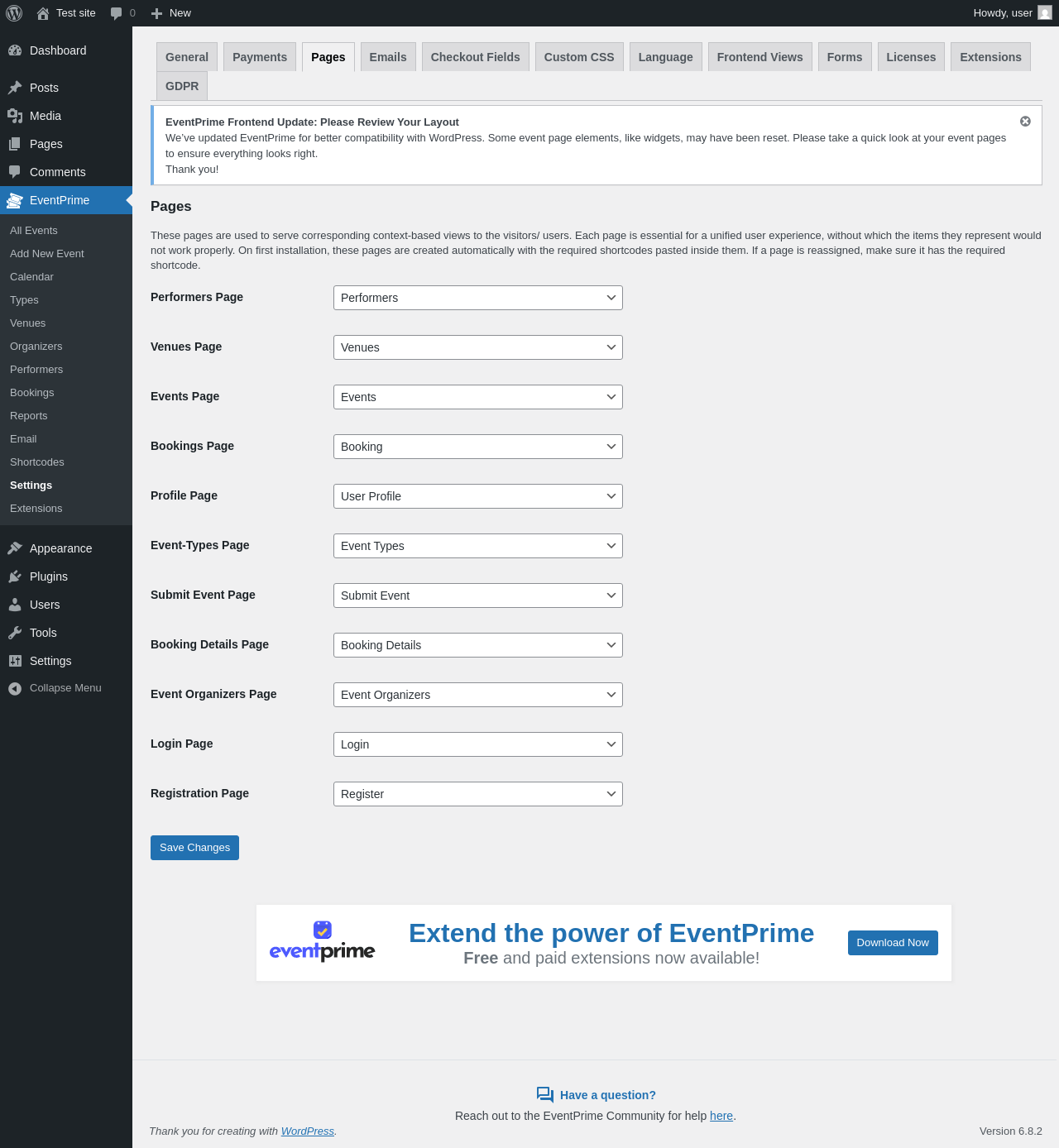Viewport: 1059px width, 1148px height.
Task: Click the Dashboard gauge icon
Action: 15,50
